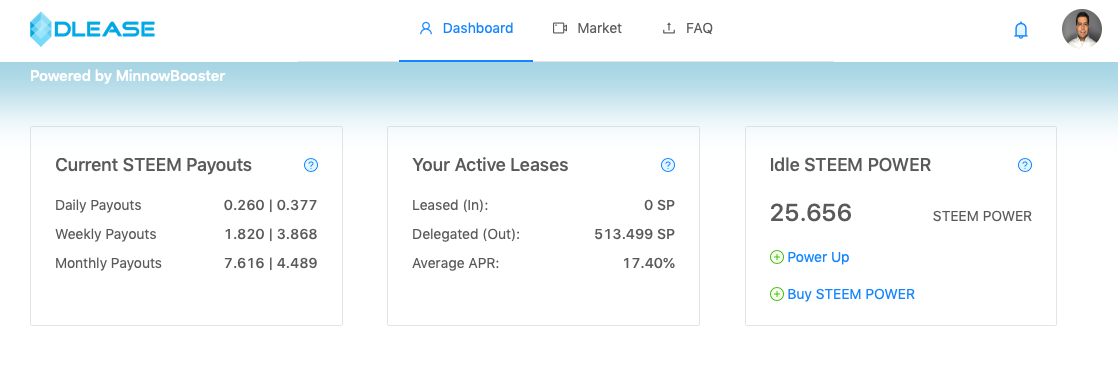Click help icon beside Your Active Leases
Screen dimensions: 1118x365
pyautogui.click(x=668, y=165)
